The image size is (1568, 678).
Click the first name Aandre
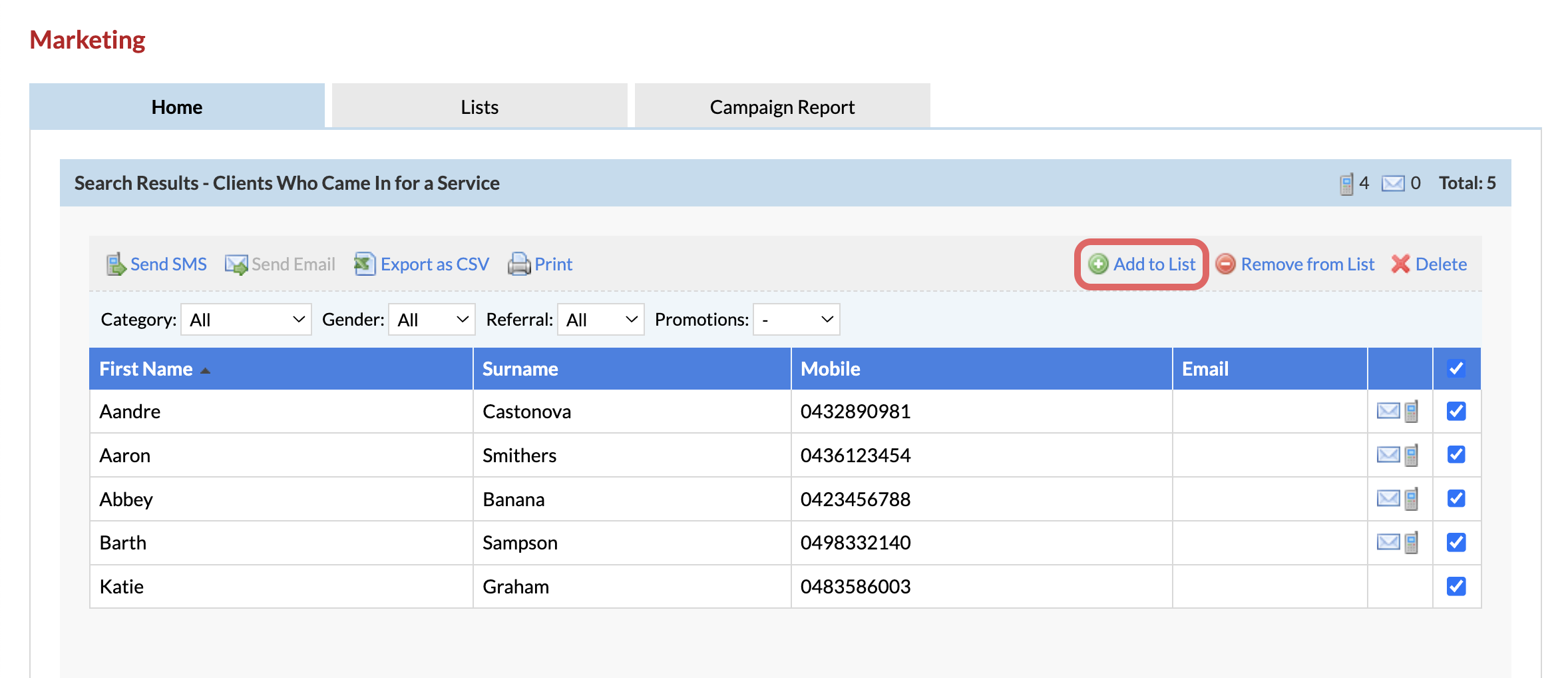pyautogui.click(x=130, y=412)
